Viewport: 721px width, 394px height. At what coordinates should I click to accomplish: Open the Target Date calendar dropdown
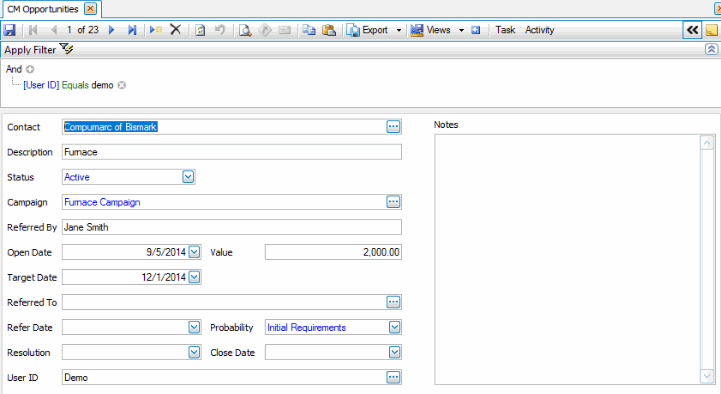195,277
